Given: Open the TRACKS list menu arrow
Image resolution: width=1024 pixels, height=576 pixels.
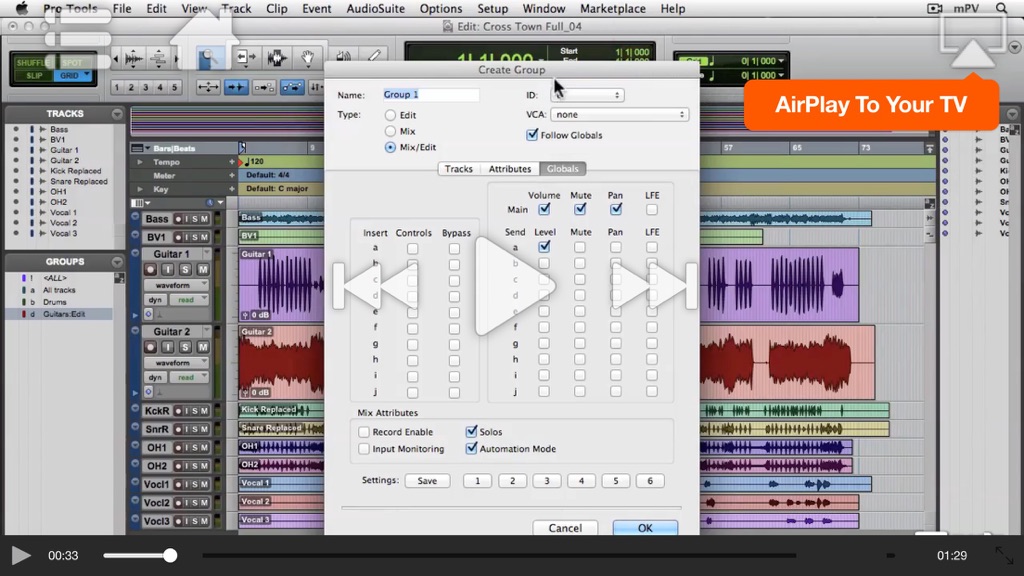Looking at the screenshot, I should (117, 114).
